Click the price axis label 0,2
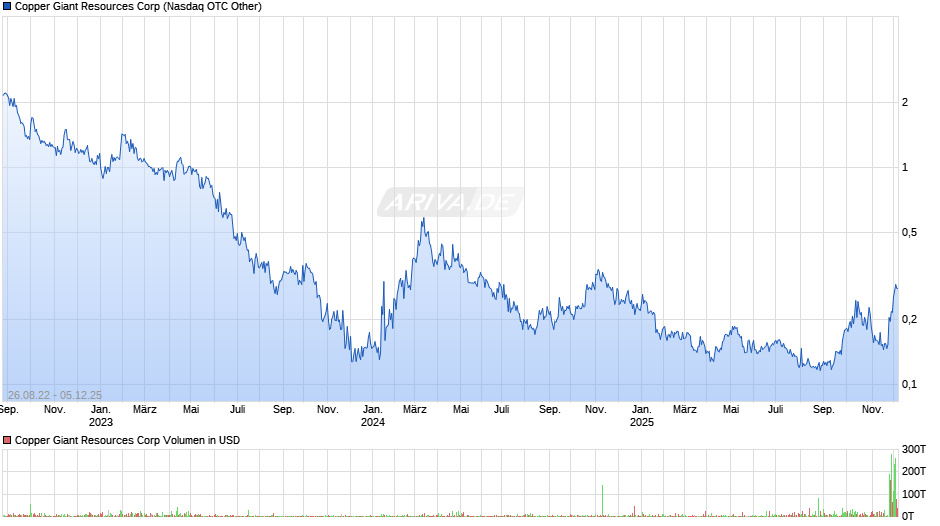 coord(909,319)
